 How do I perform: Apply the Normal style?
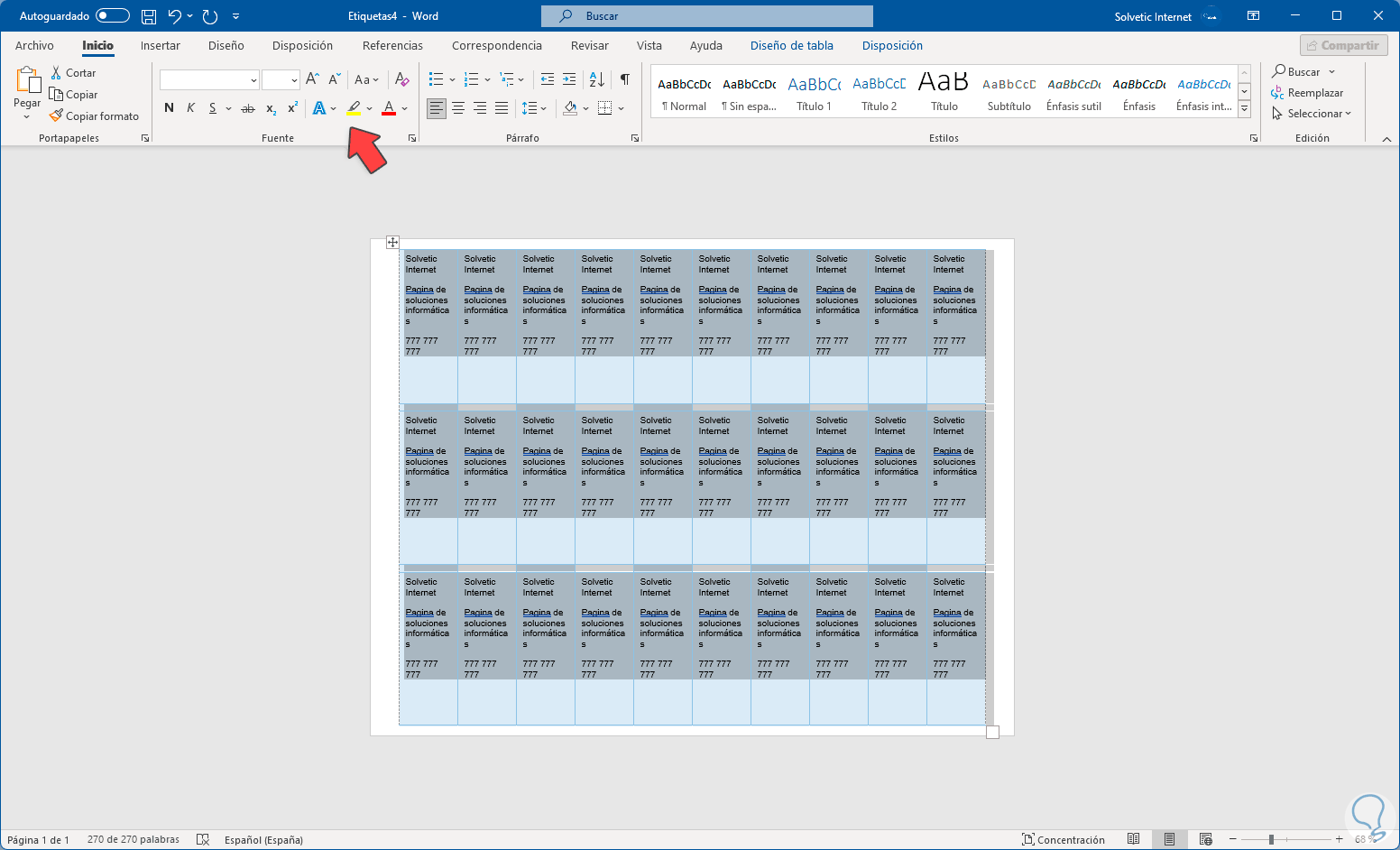click(x=685, y=94)
